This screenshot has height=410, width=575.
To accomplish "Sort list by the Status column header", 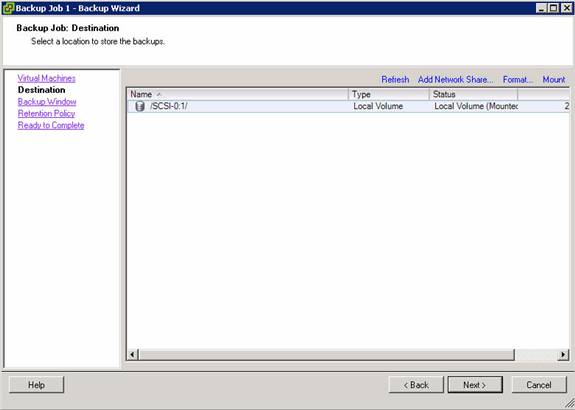I will [x=473, y=94].
